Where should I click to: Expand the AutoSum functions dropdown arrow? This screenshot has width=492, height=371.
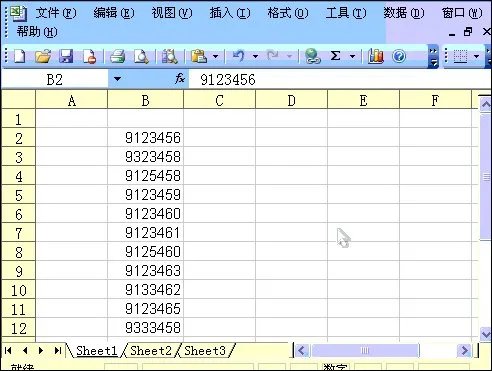coord(352,56)
